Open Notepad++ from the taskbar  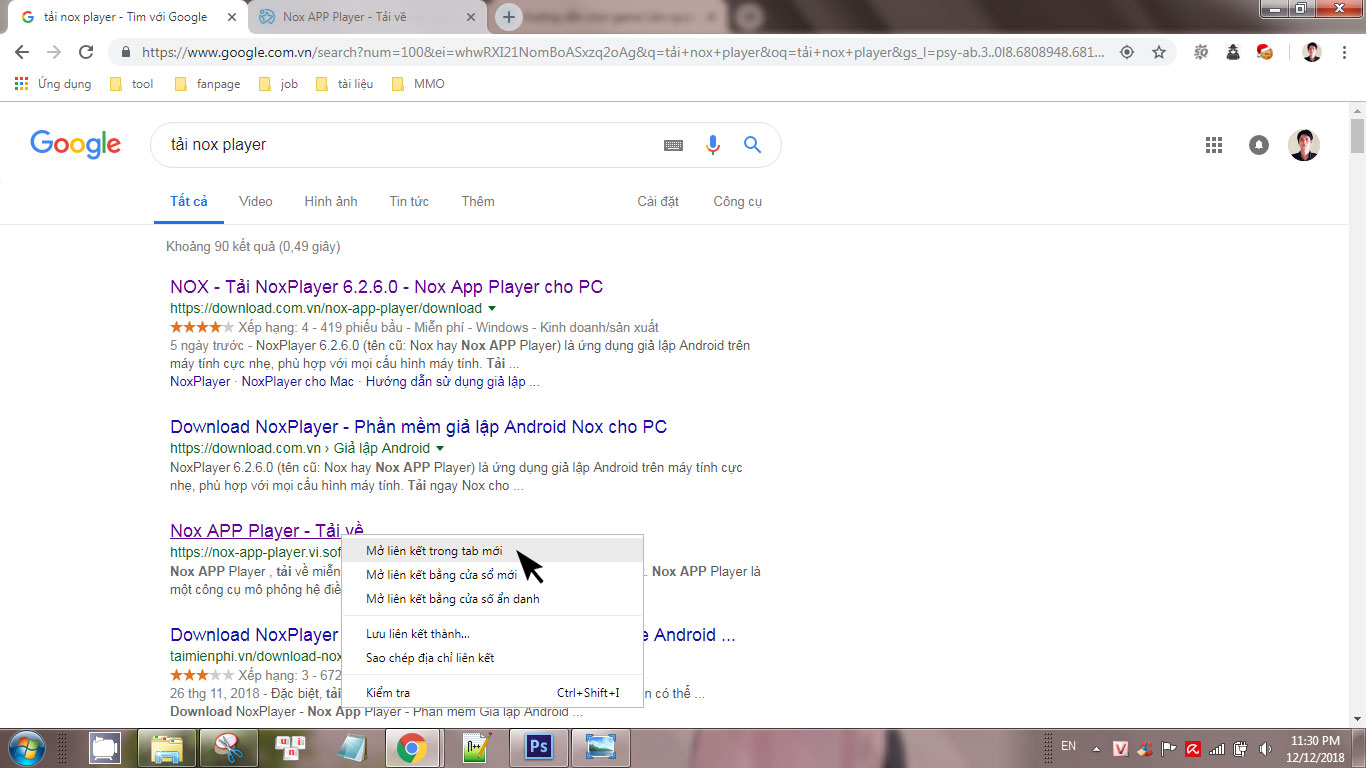[x=477, y=747]
